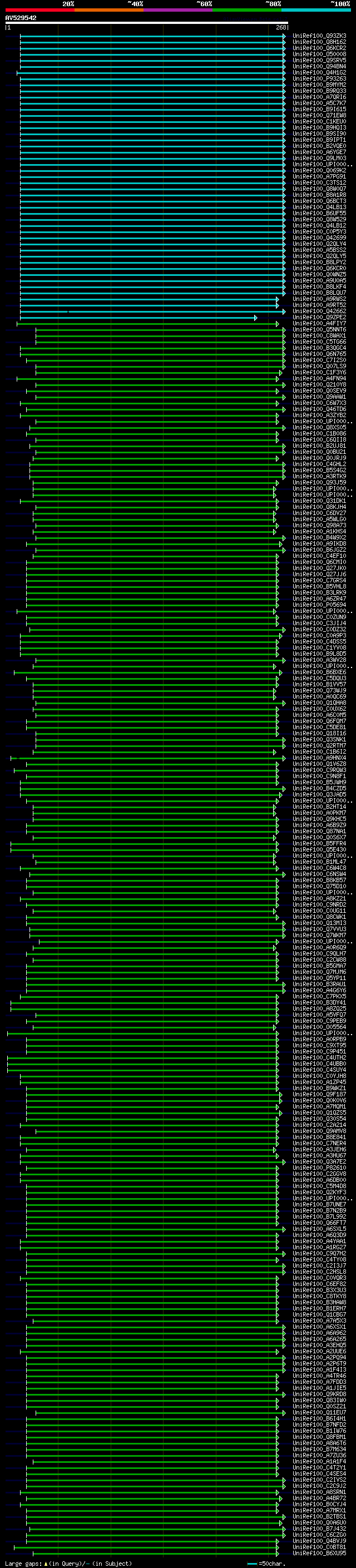Select hit label UniRef100_A1A1F4
Viewport: 356px width, 1568px height.
point(319,1461)
